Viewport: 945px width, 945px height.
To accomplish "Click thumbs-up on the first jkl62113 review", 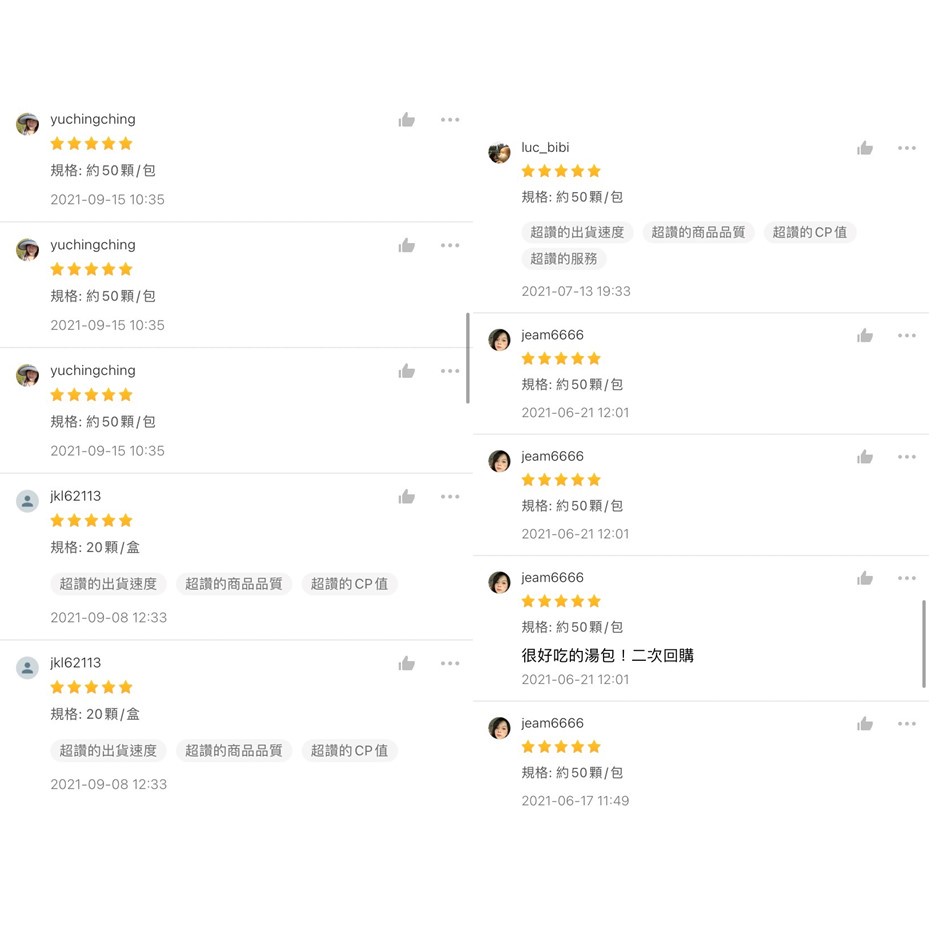I will (406, 497).
